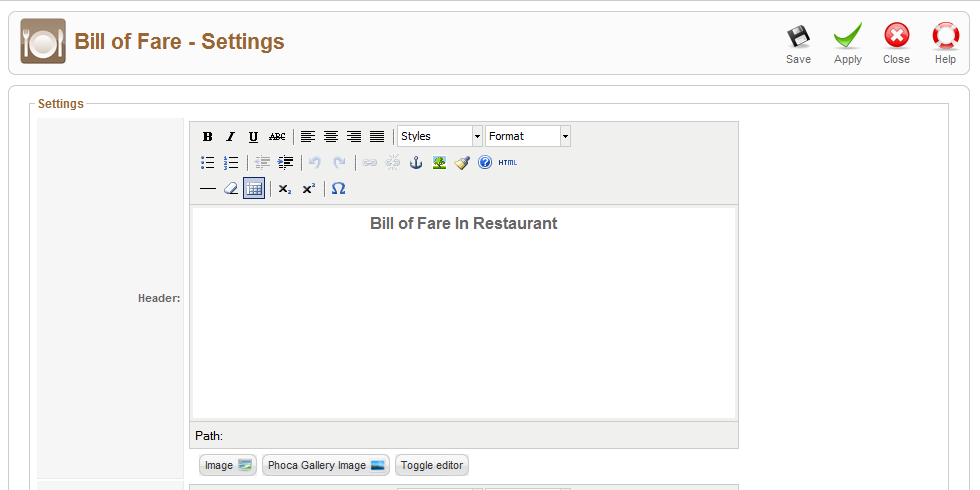
Task: Insert a horizontal rule
Action: [208, 189]
